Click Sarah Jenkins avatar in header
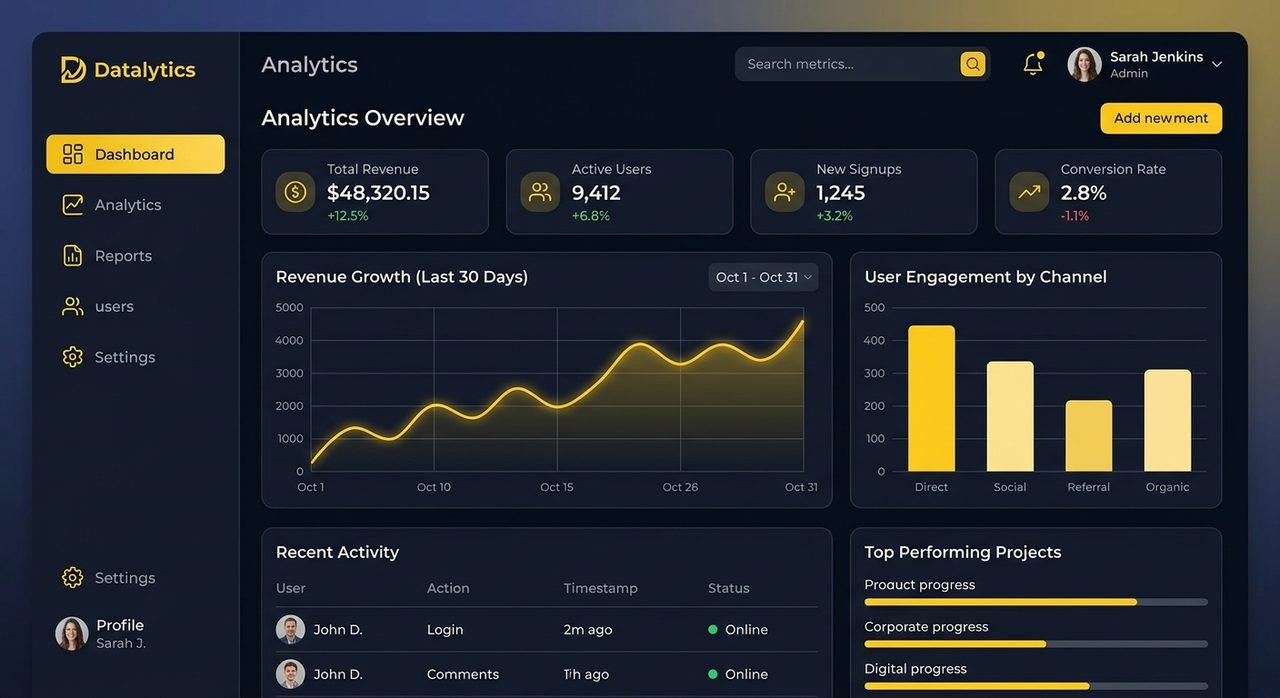Viewport: 1280px width, 698px height. click(x=1085, y=64)
